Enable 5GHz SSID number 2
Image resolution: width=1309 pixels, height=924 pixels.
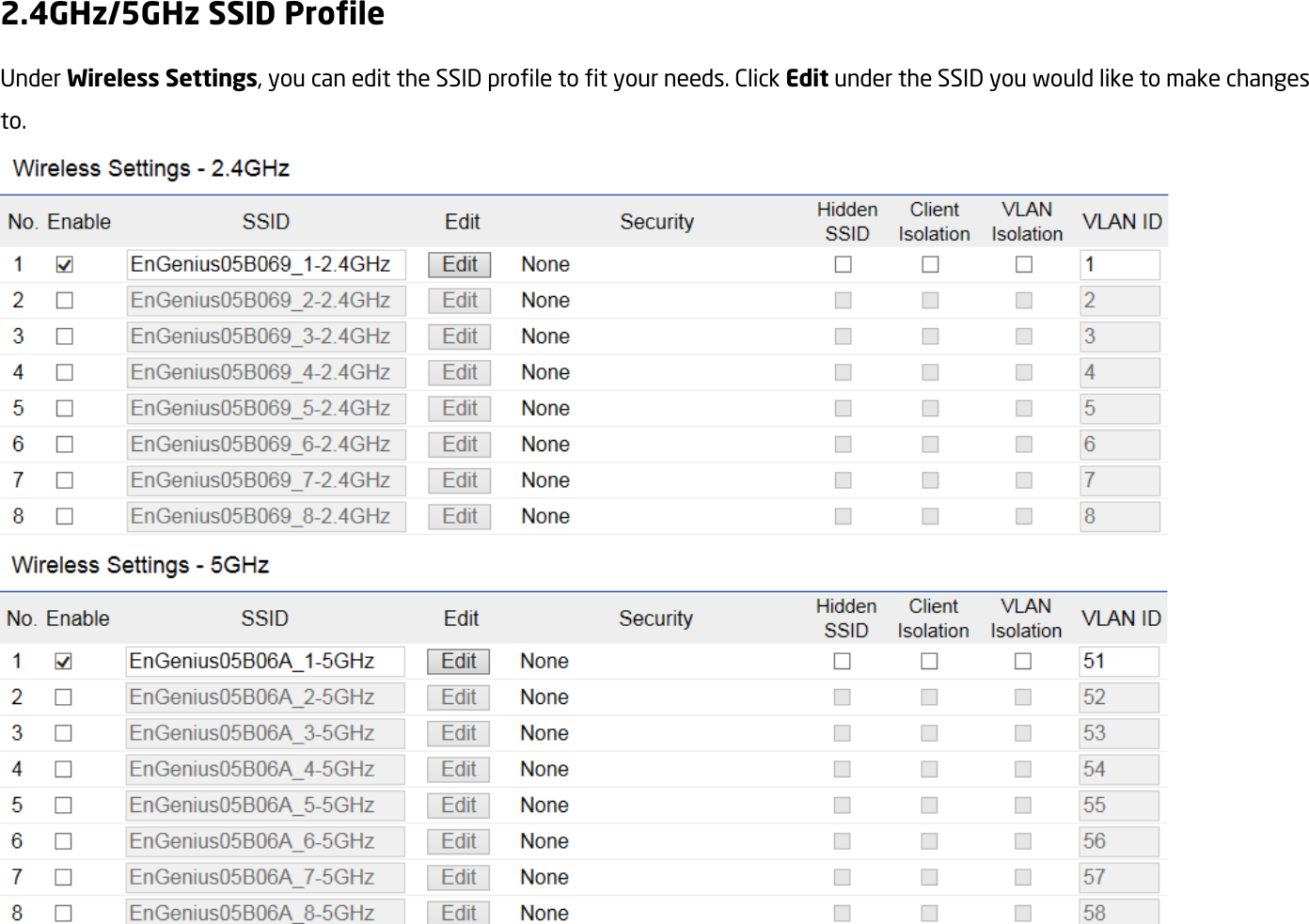pyautogui.click(x=63, y=697)
